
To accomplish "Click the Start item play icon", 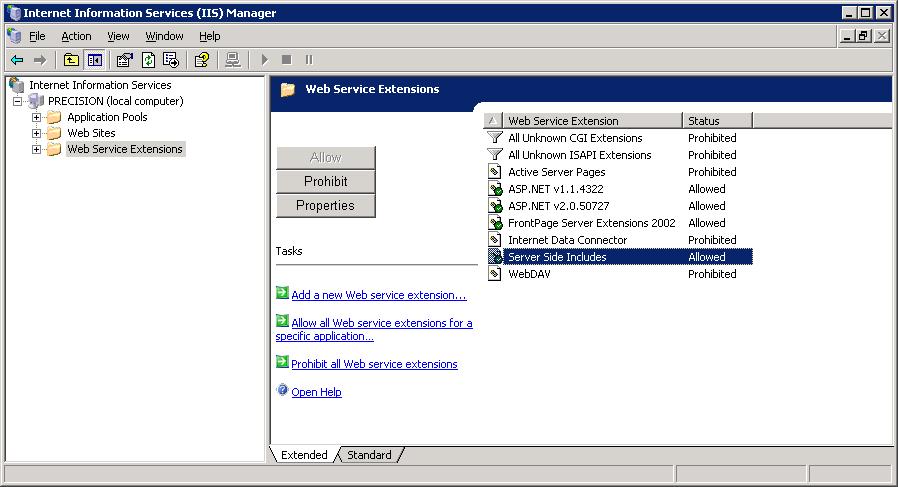I will tap(265, 60).
